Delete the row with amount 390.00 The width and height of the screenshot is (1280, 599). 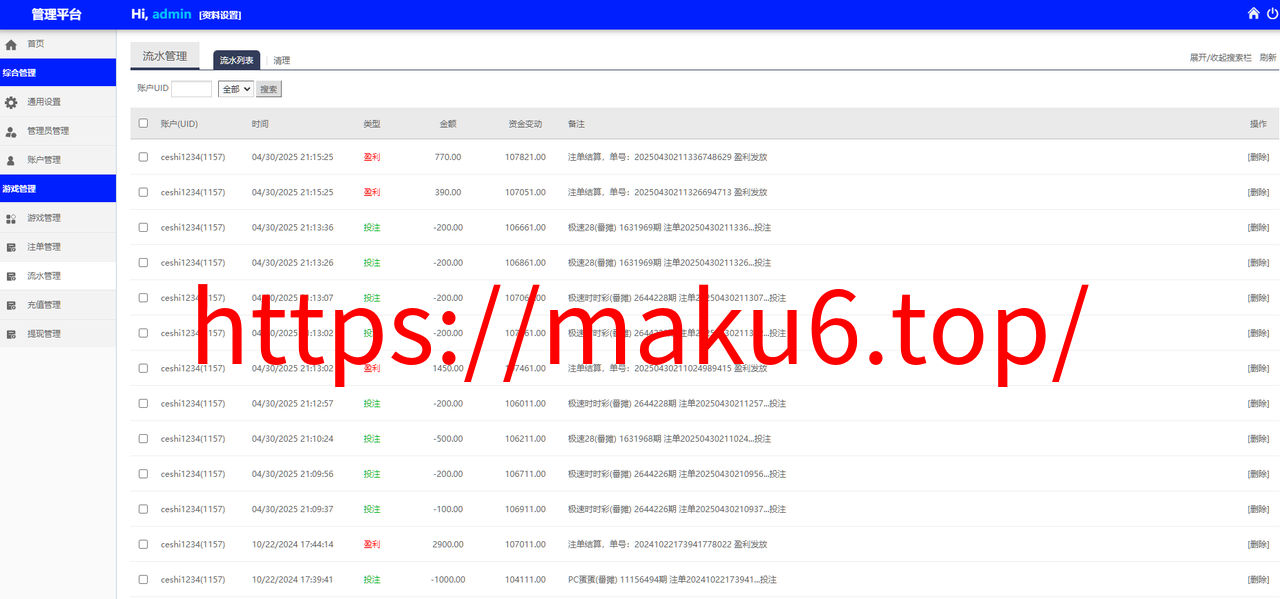coord(1258,192)
